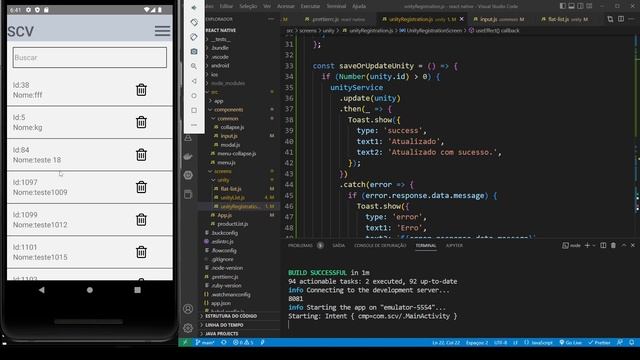Switch to the JUPYTER panel tab
640x360 pixels.
coord(454,245)
